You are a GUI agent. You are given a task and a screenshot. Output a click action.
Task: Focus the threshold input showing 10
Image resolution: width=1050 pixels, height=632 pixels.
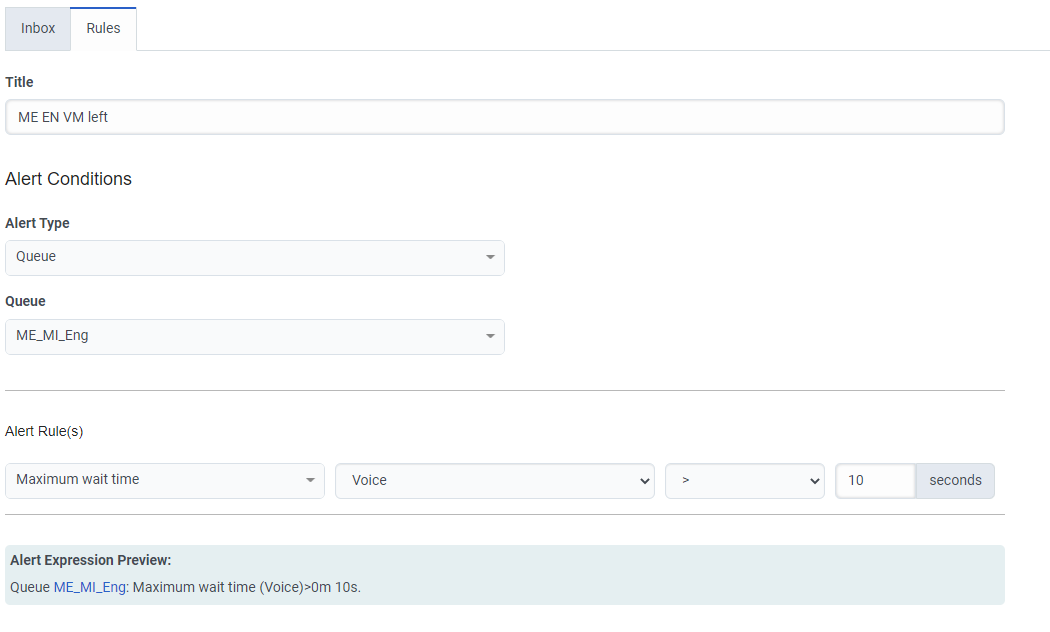point(875,481)
